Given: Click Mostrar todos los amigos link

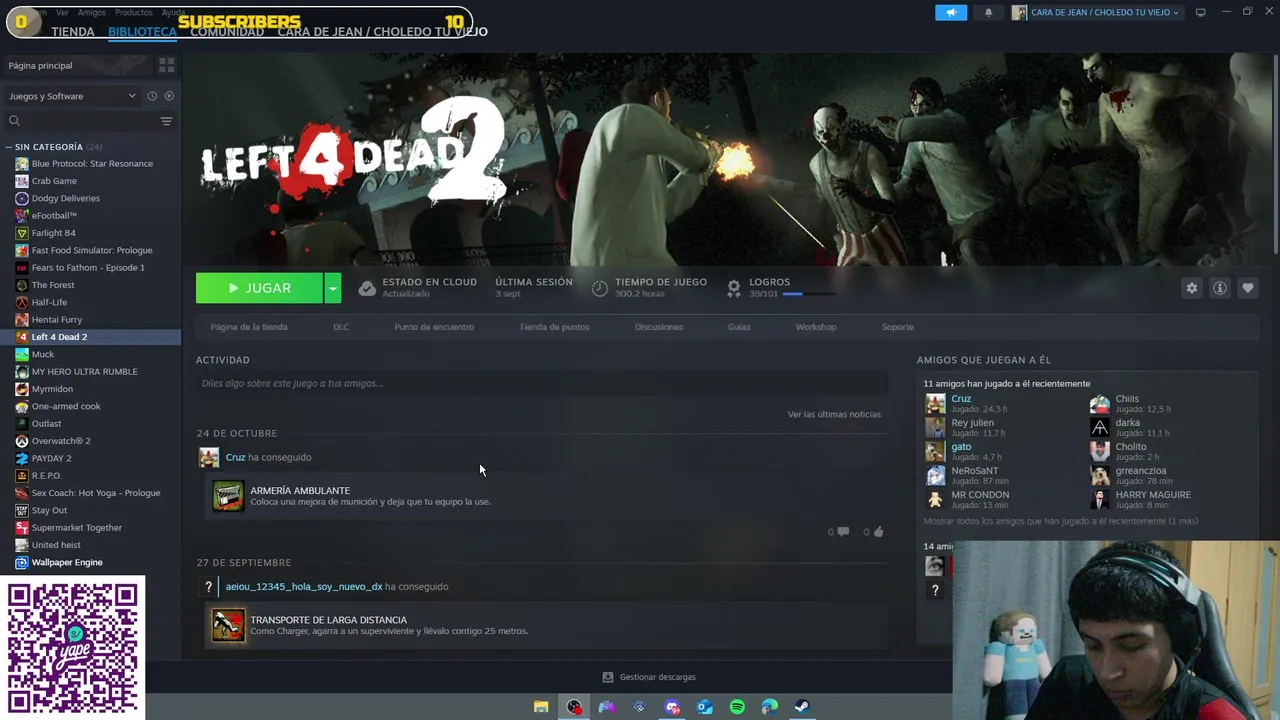Looking at the screenshot, I should pyautogui.click(x=1061, y=521).
